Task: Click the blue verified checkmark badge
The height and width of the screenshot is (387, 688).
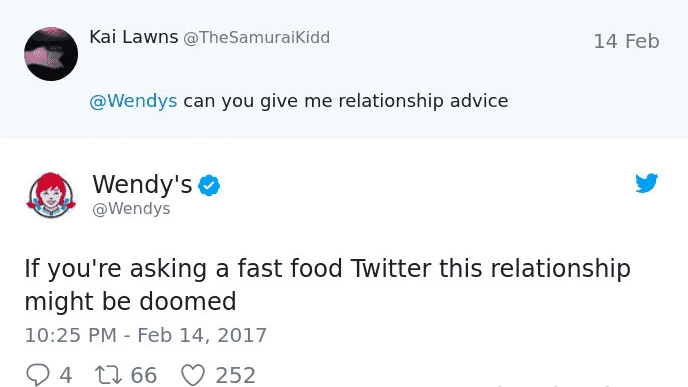Action: [209, 185]
